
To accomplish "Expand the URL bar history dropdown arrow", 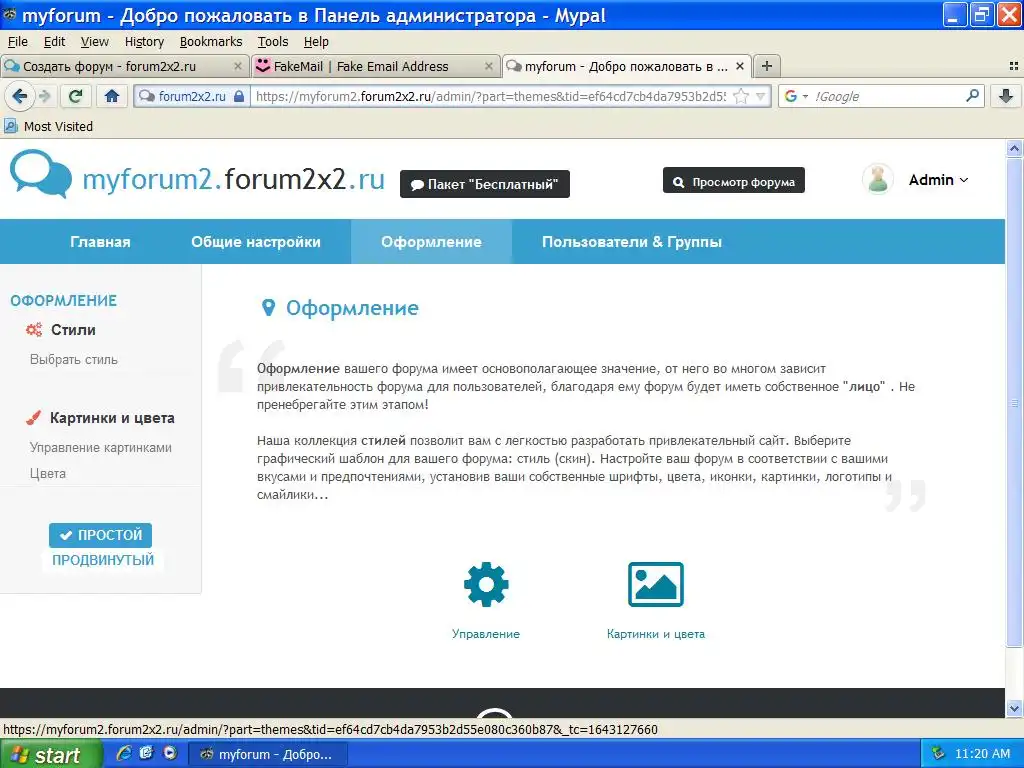I will [760, 97].
